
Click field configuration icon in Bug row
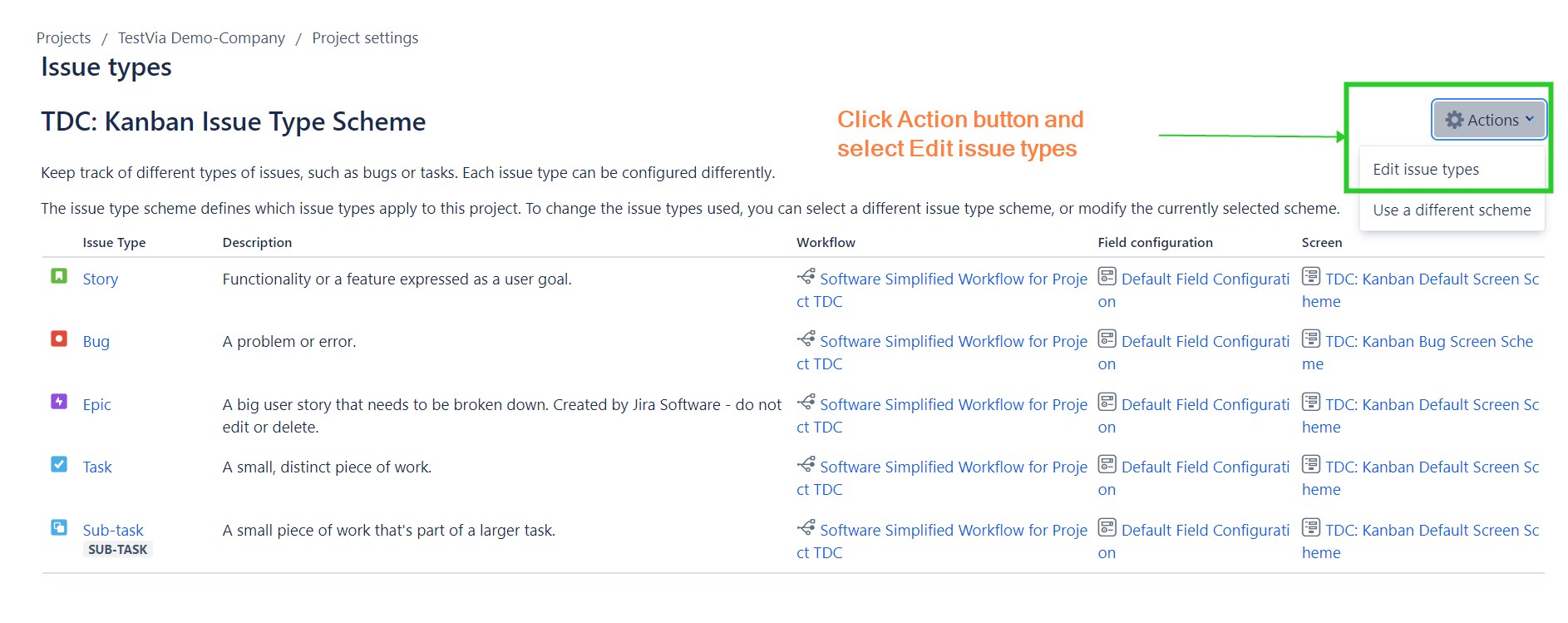pos(1107,339)
